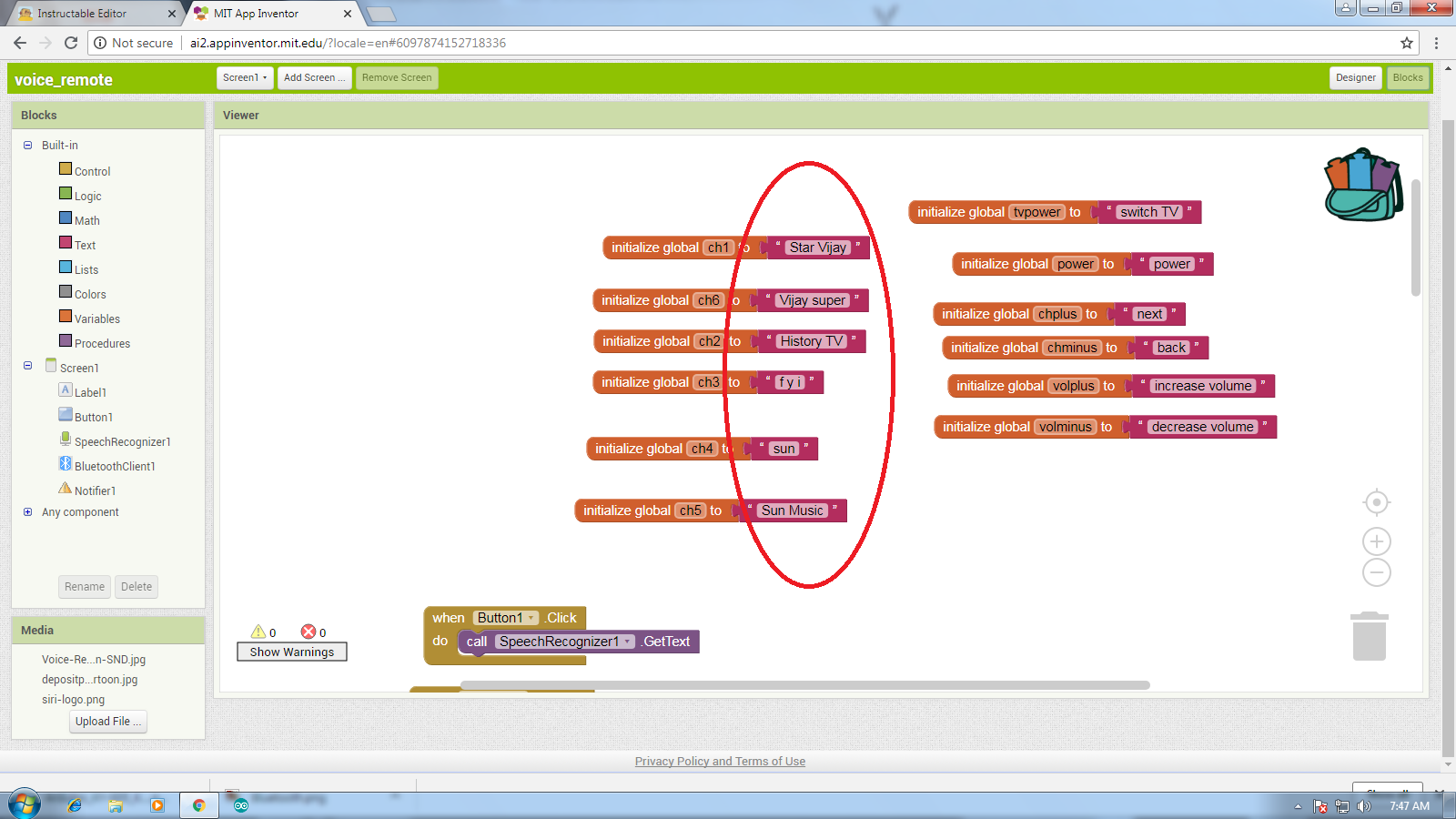Screen dimensions: 1456x819
Task: Center the workspace using the target icon
Action: [x=1377, y=502]
